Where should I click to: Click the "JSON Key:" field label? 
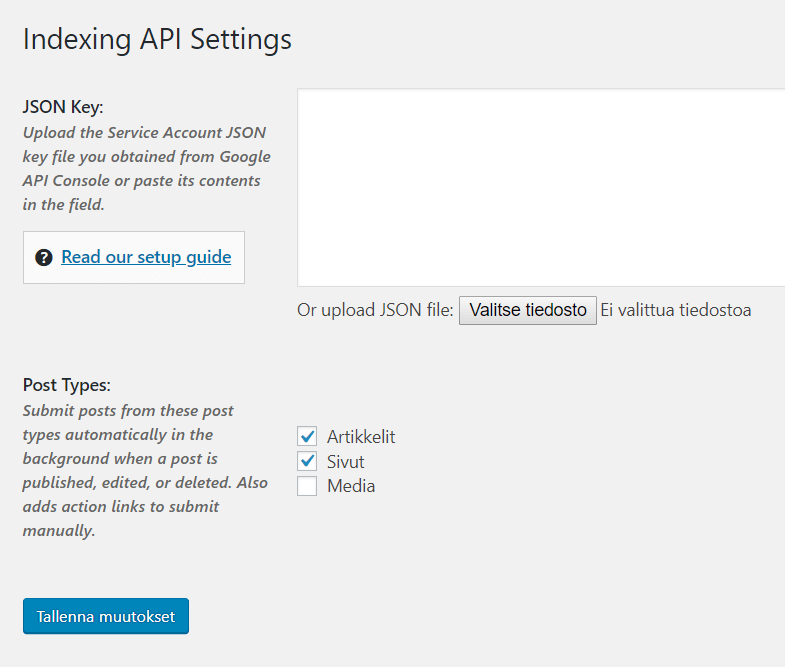click(x=63, y=107)
